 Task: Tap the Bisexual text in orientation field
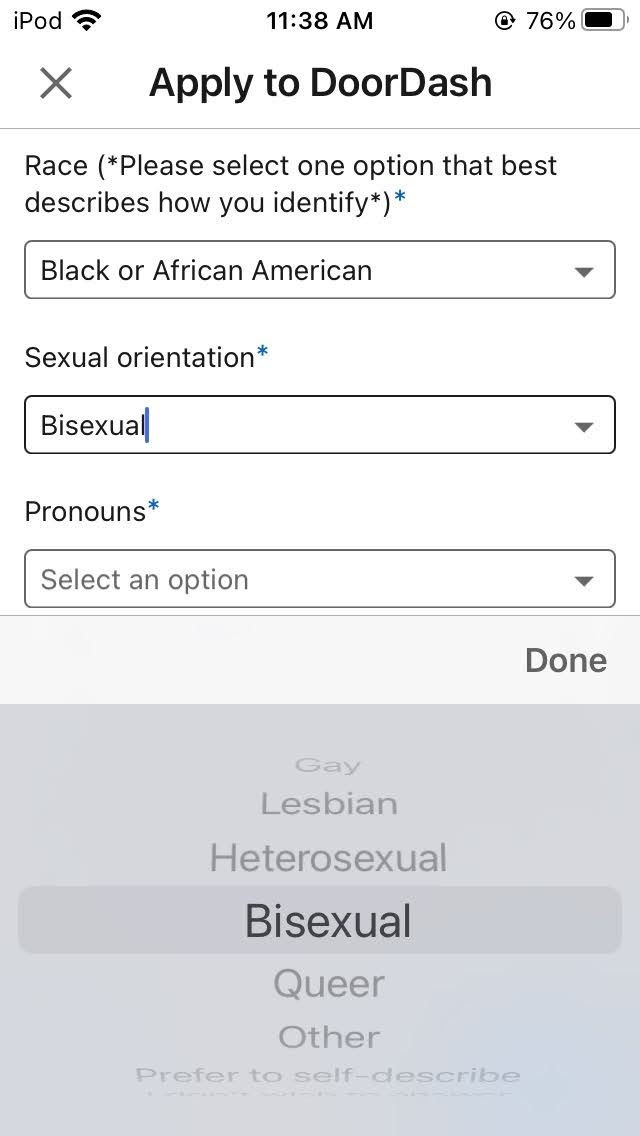[93, 425]
